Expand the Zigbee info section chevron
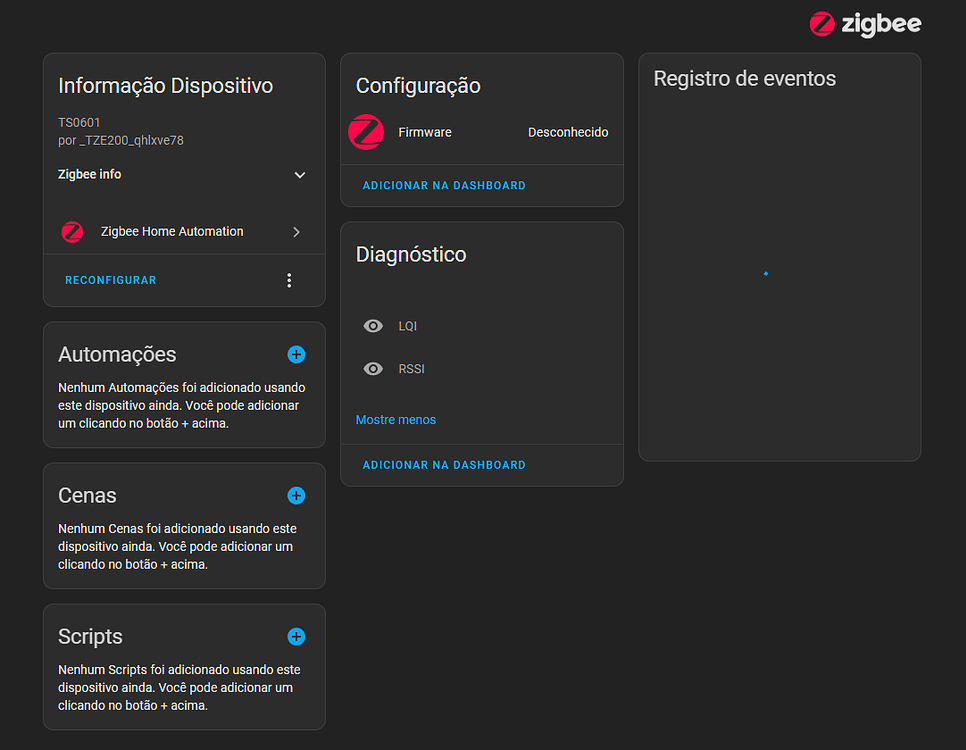 coord(299,175)
